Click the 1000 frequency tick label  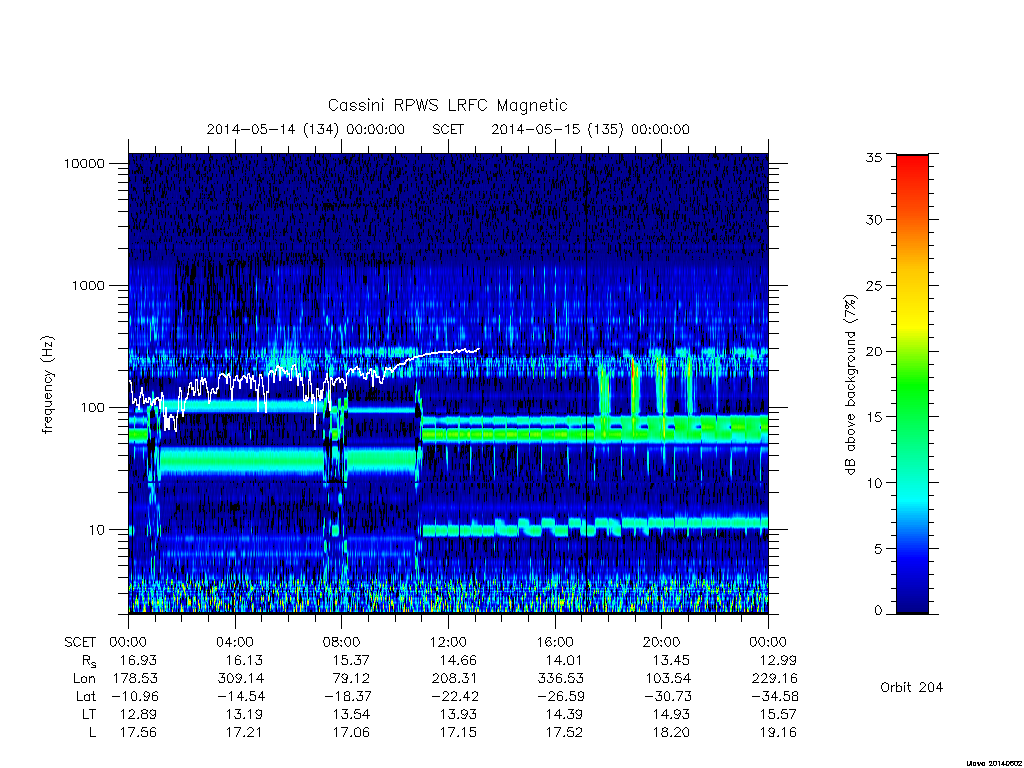pyautogui.click(x=88, y=286)
